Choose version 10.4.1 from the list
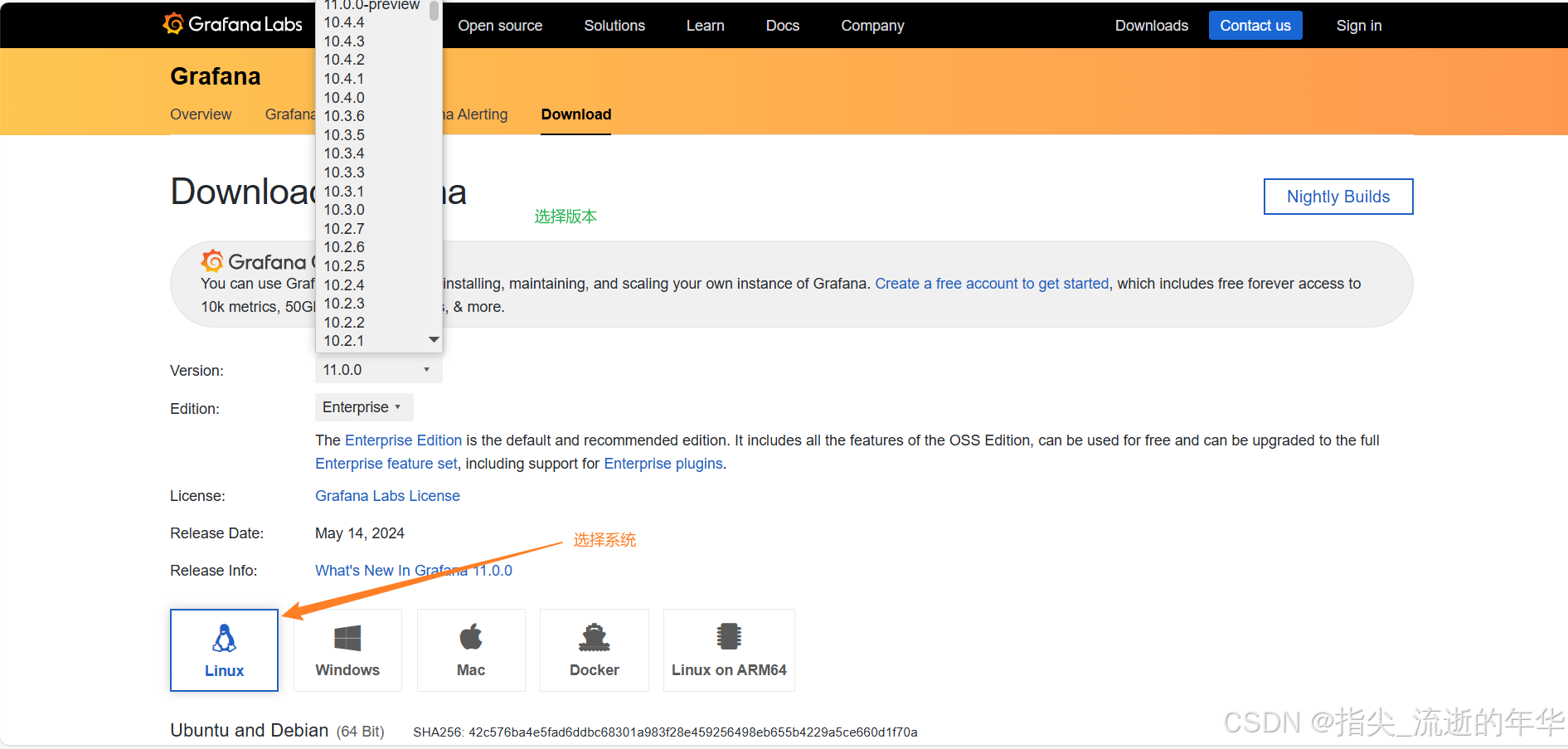 pyautogui.click(x=343, y=79)
